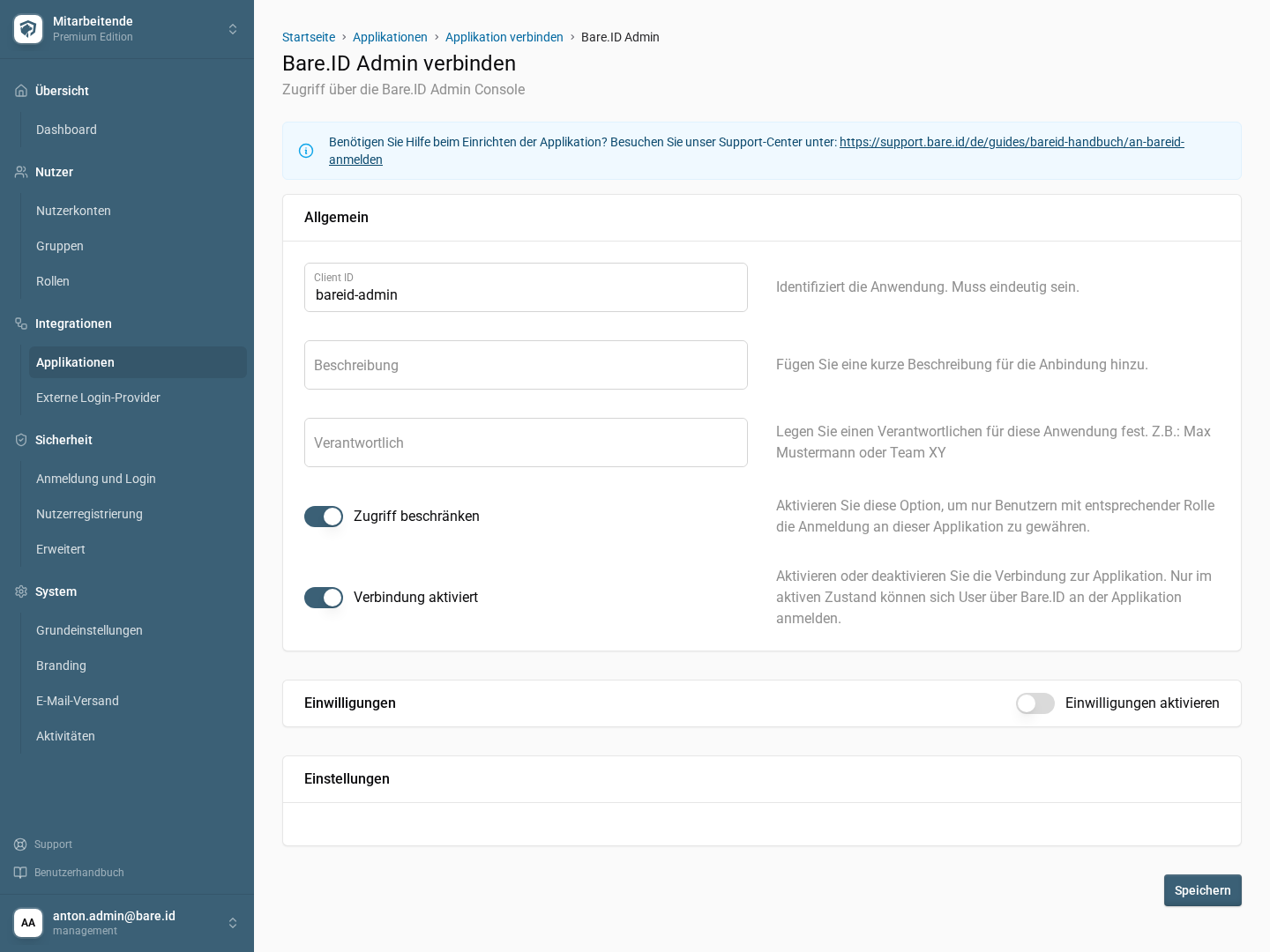
Task: Click Startseite breadcrumb
Action: 309,37
